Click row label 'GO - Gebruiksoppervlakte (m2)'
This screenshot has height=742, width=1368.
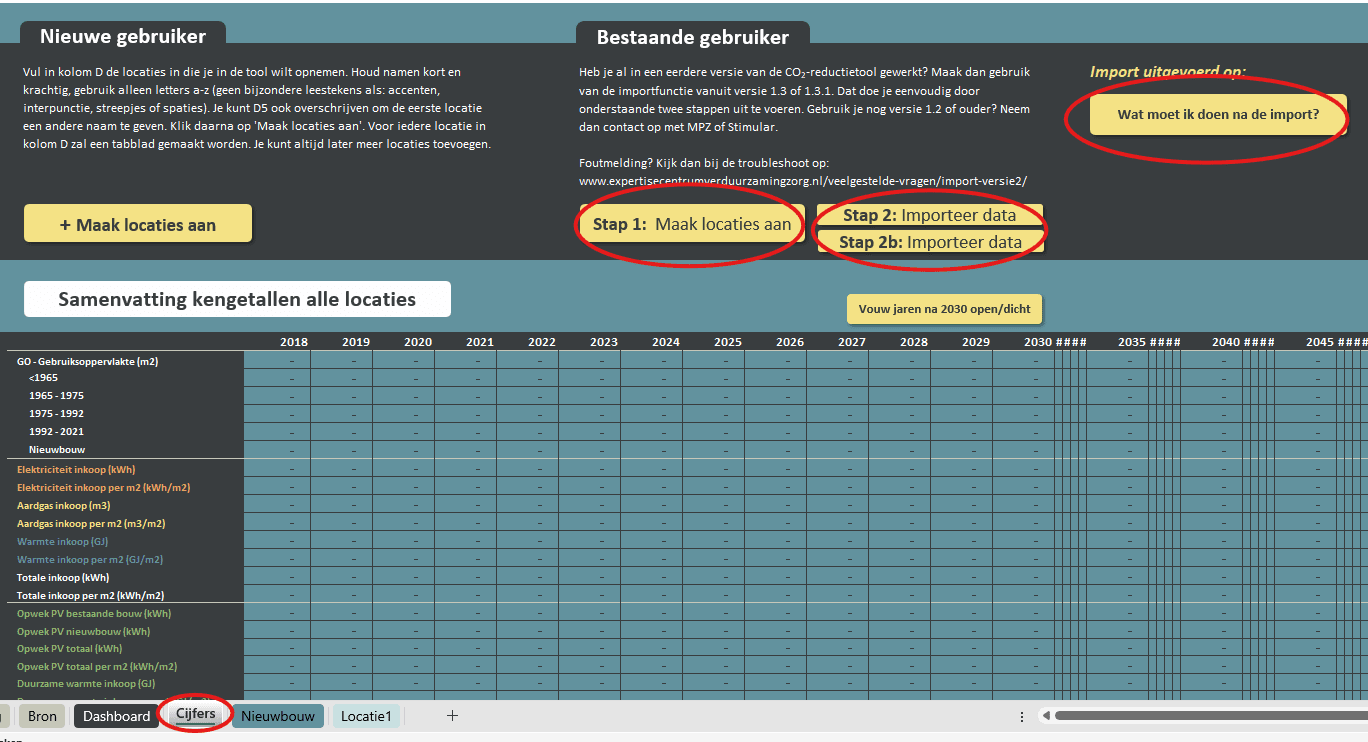click(x=87, y=361)
